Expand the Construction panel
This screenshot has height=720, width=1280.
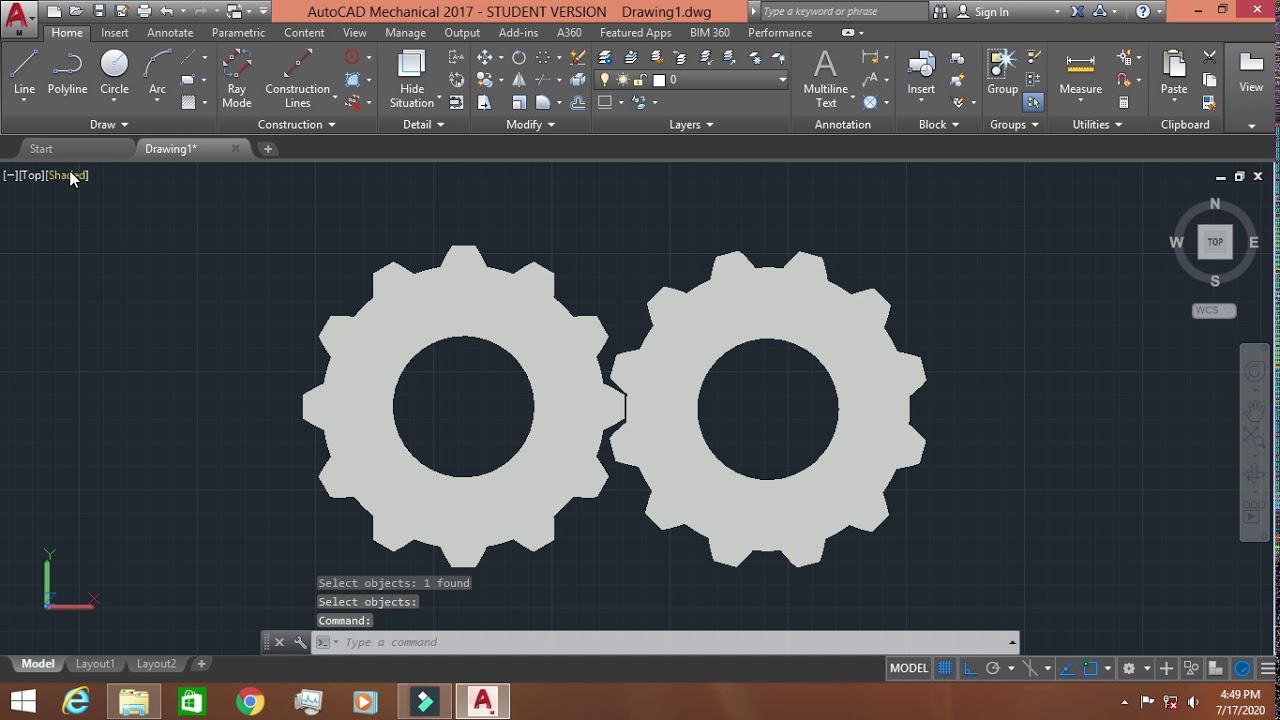(297, 125)
